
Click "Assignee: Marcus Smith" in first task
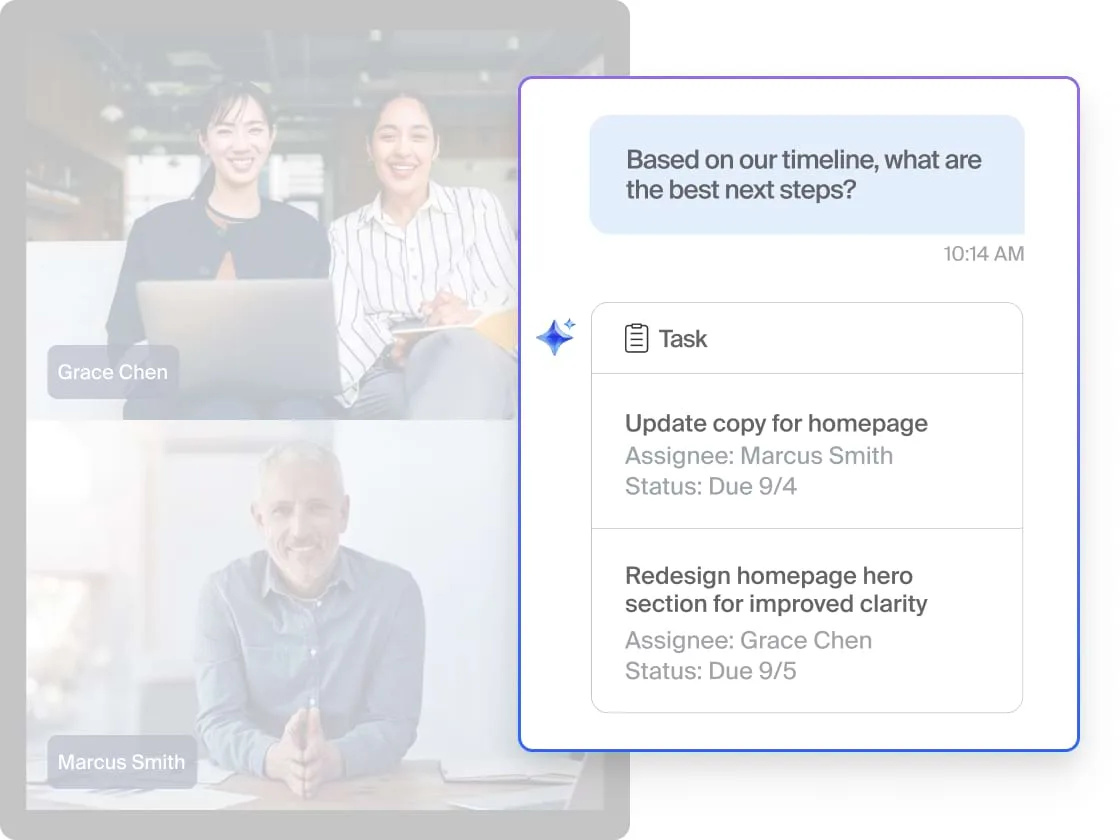pos(758,456)
